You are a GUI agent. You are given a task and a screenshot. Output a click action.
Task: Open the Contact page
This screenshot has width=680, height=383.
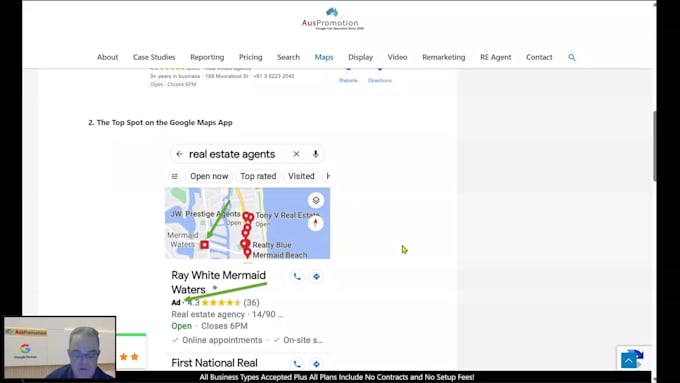(x=539, y=57)
